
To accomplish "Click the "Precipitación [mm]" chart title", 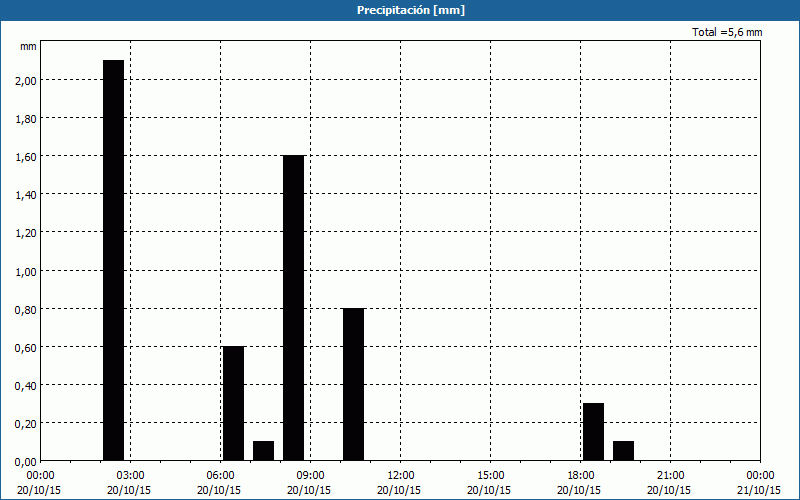I will [411, 10].
